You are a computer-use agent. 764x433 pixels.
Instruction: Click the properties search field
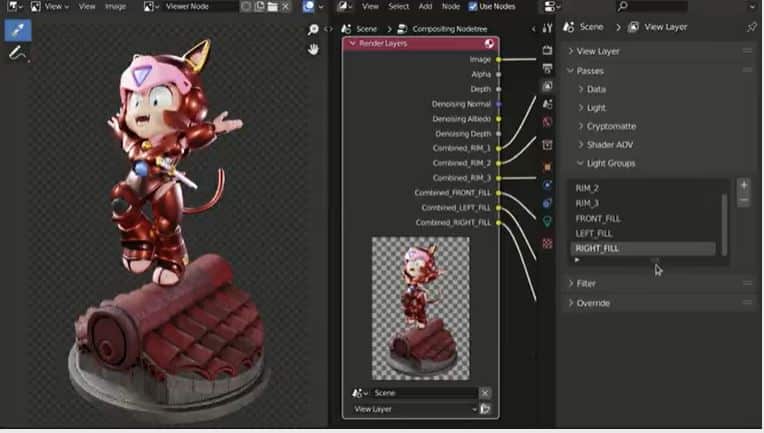tap(652, 6)
